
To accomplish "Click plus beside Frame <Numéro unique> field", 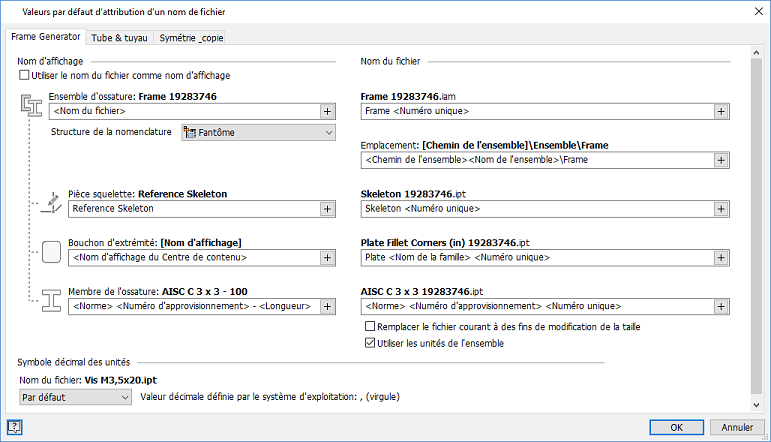I will 721,111.
